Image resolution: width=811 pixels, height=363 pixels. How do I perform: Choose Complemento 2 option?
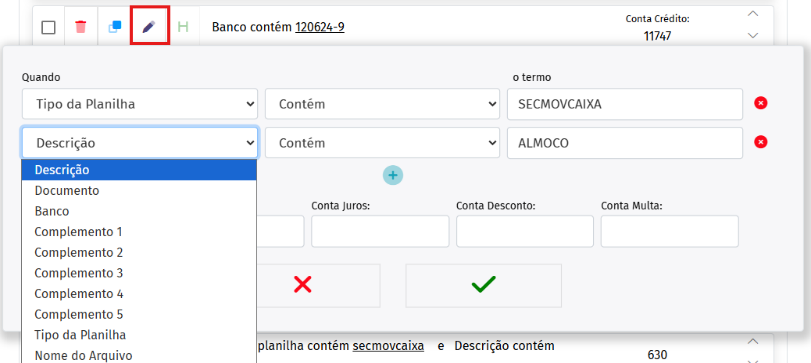click(x=139, y=252)
